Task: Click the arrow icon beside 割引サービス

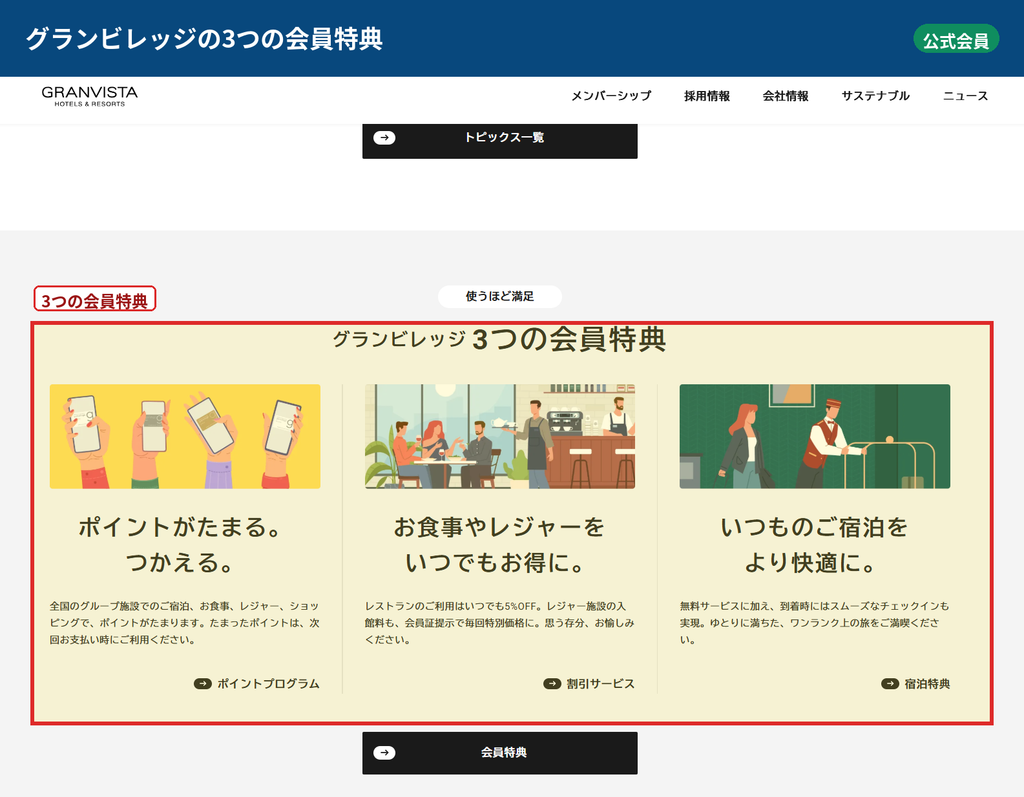Action: 552,684
